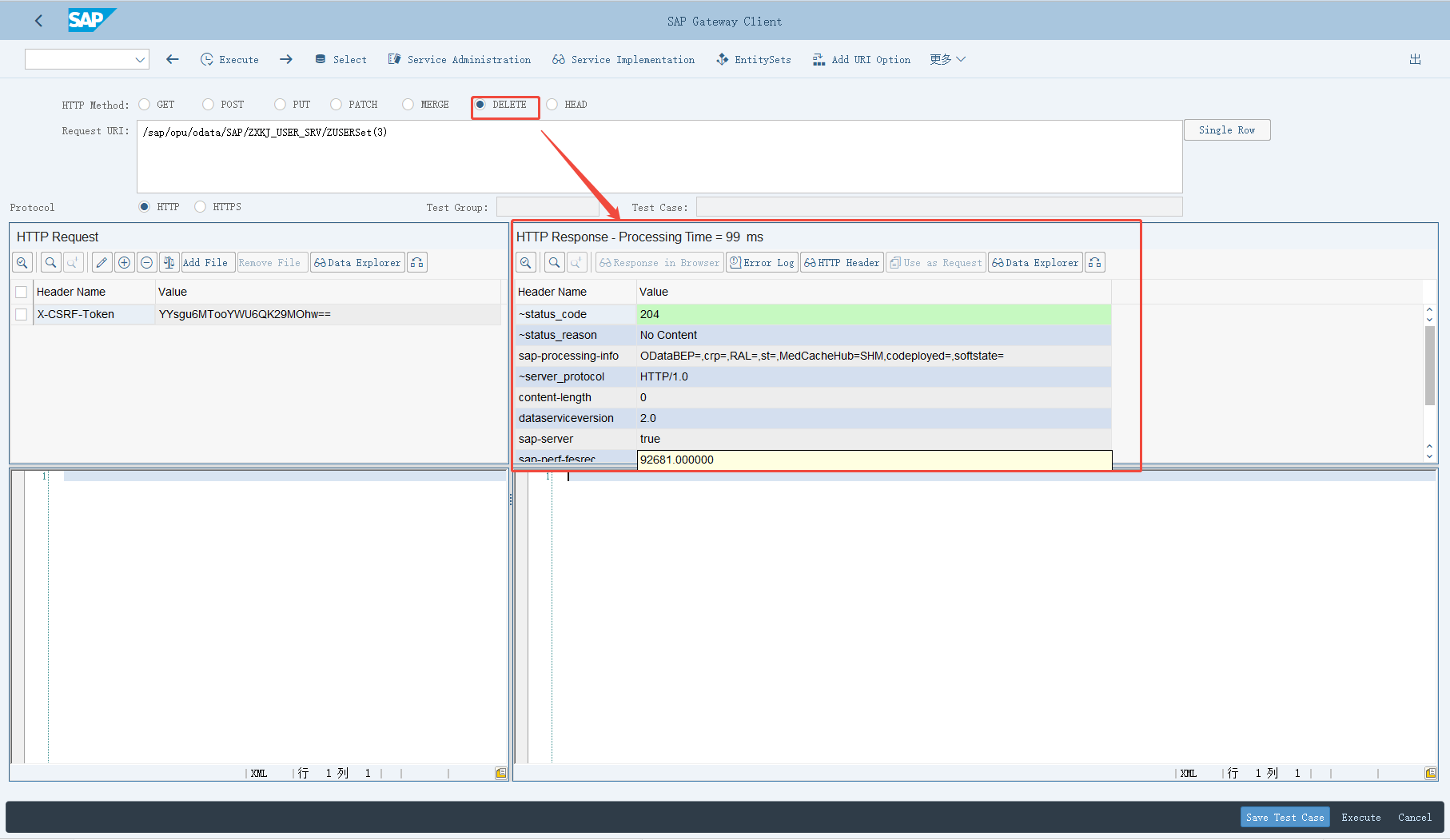Click the SAP back chevron icon
1450x840 pixels.
38,21
